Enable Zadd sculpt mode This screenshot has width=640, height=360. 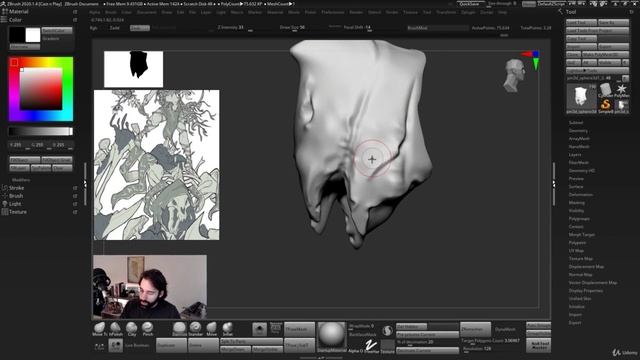(x=115, y=28)
